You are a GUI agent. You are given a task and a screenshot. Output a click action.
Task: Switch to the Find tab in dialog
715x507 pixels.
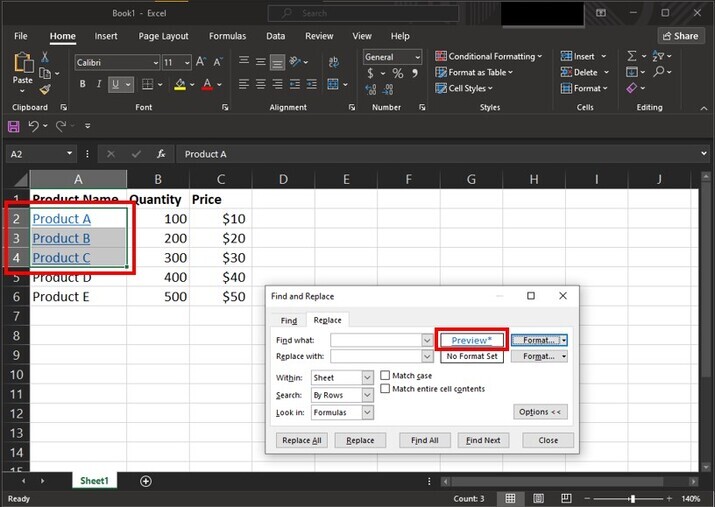point(288,321)
